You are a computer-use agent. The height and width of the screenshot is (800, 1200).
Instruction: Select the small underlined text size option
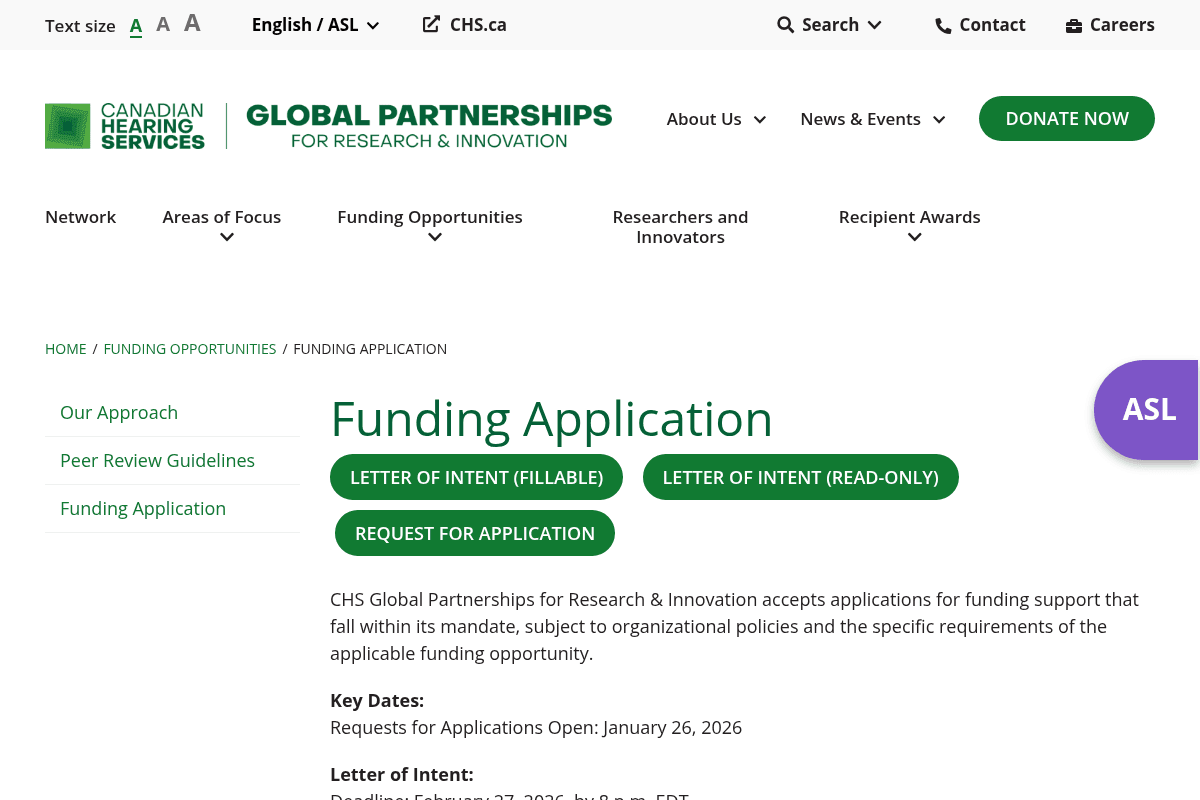(x=136, y=24)
